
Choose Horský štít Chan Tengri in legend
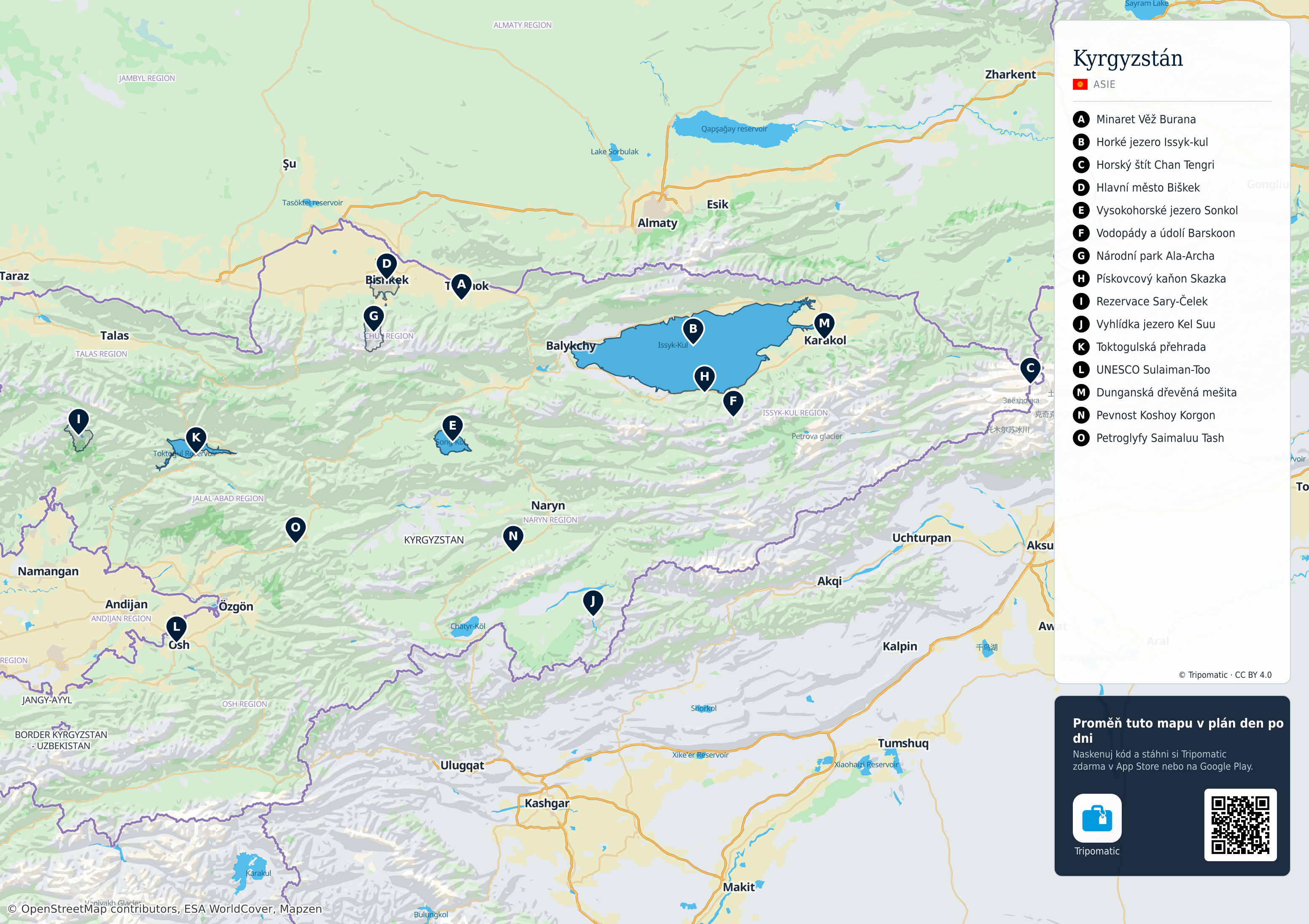coord(1143,165)
